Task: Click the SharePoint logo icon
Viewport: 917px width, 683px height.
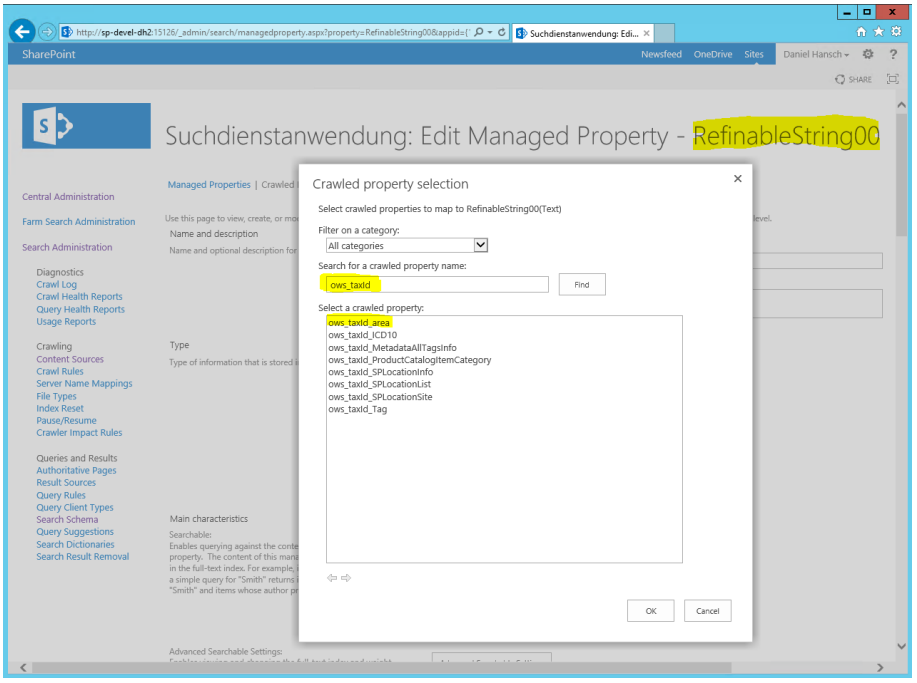Action: (86, 126)
